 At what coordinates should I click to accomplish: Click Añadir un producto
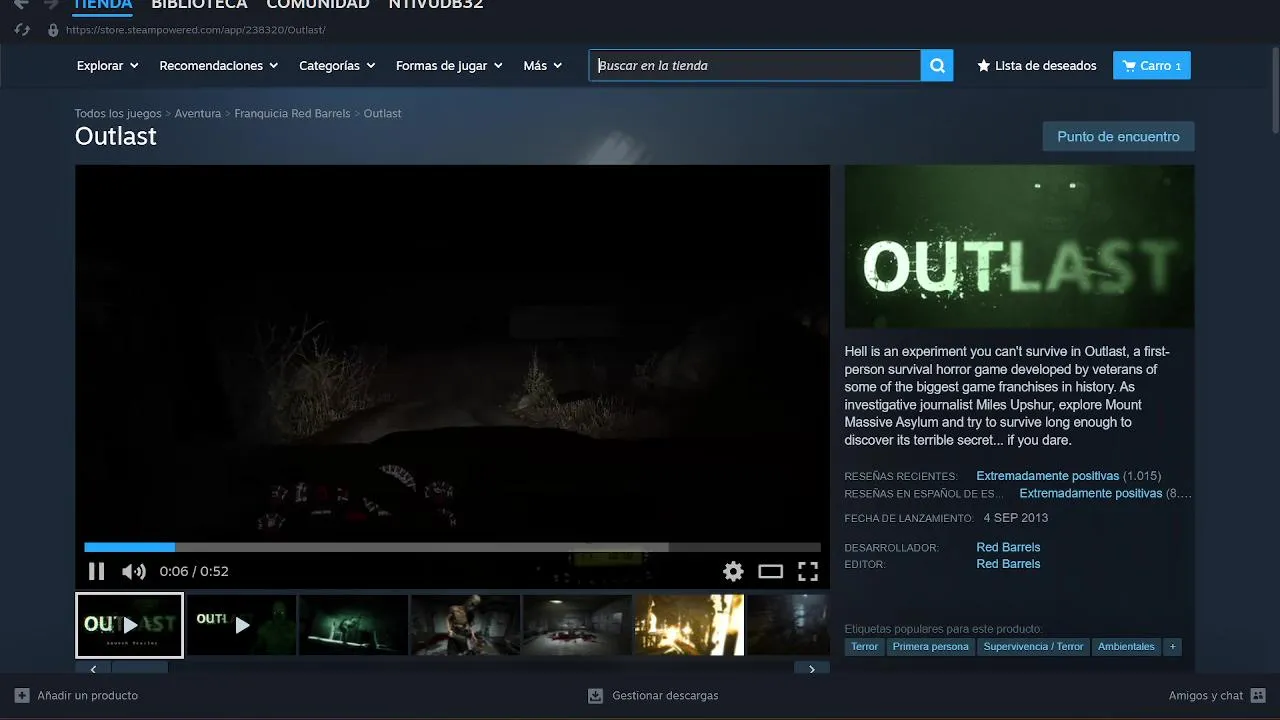pos(76,695)
